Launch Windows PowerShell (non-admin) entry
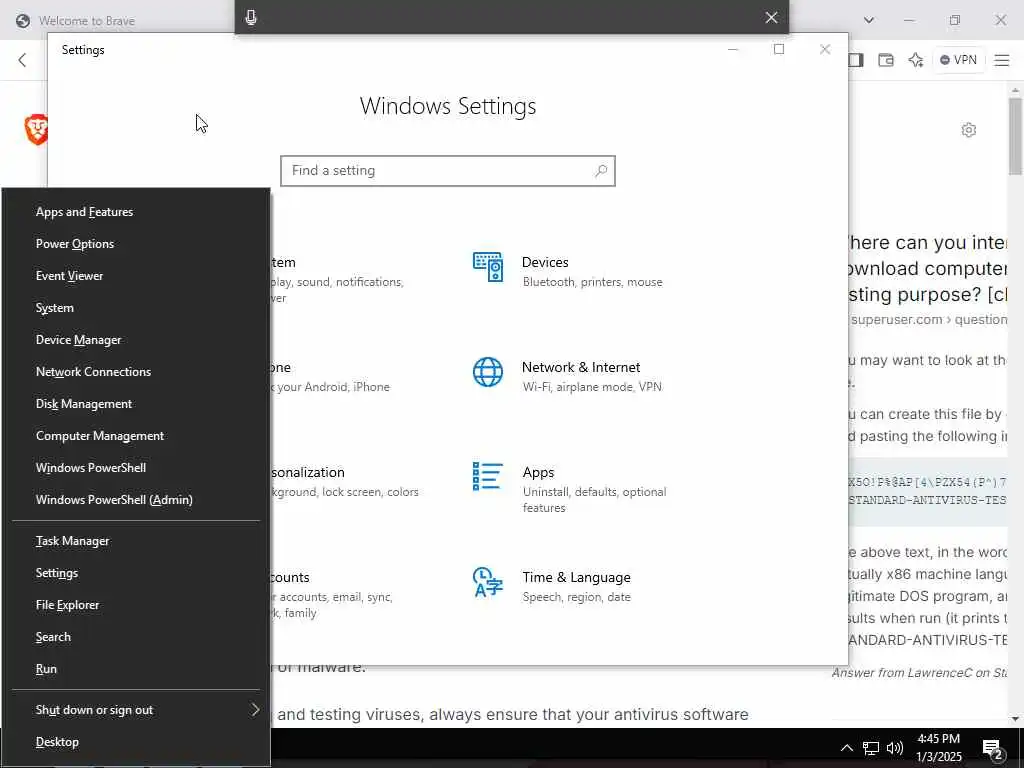Screen dimensions: 1024x768 click(136, 468)
